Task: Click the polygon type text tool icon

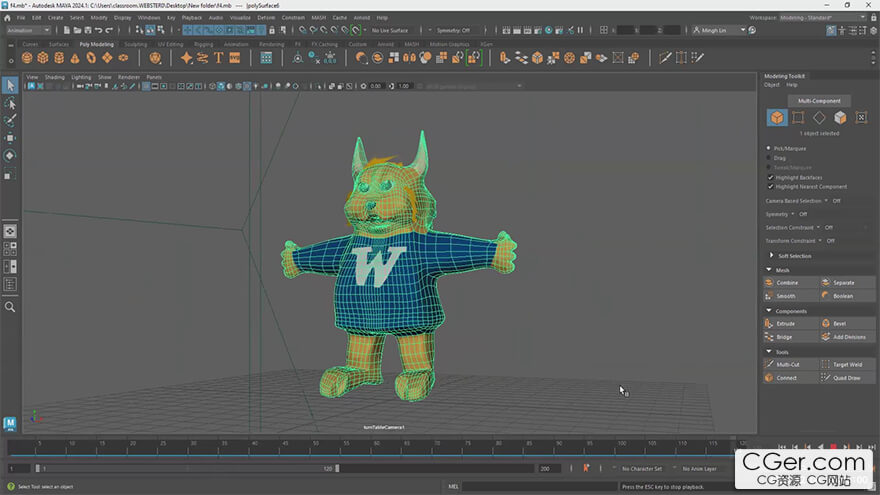Action: 218,57
